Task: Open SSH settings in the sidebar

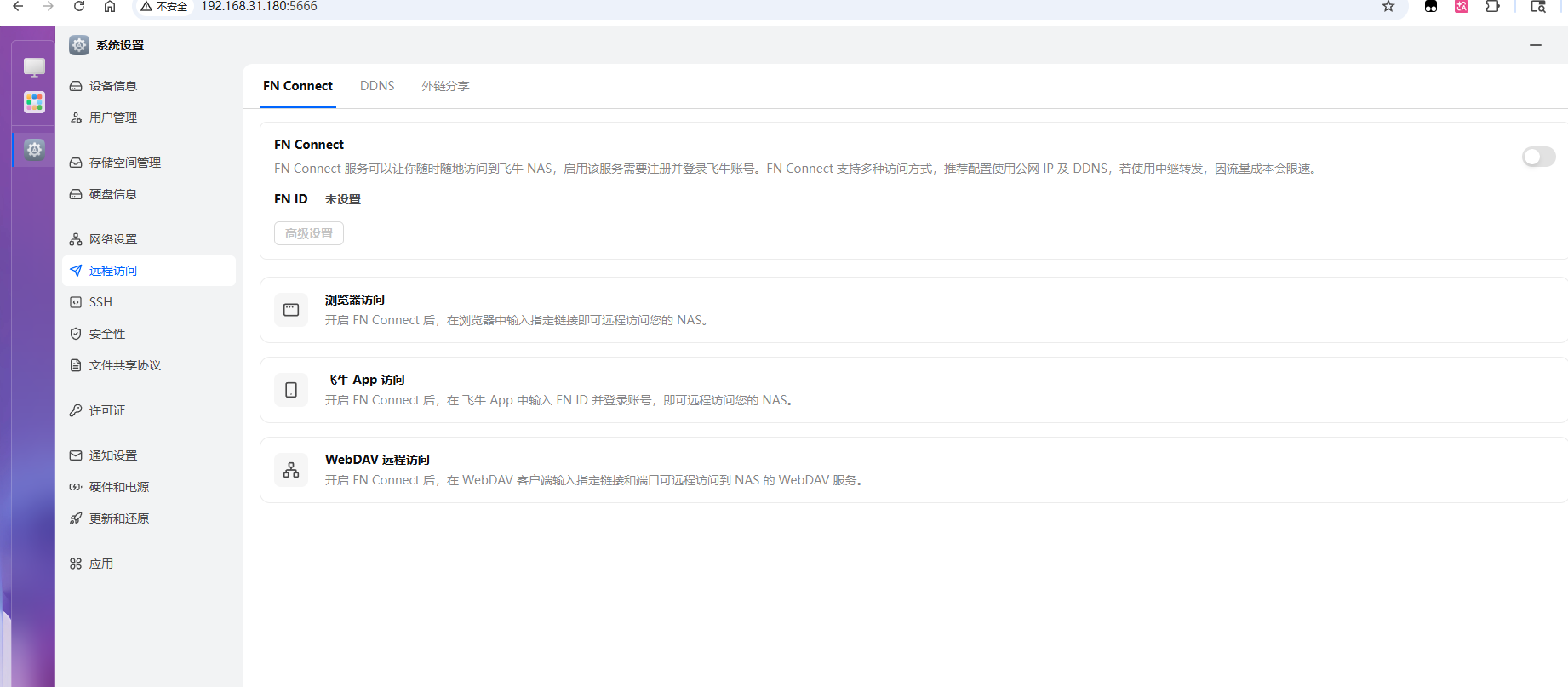Action: (x=149, y=302)
